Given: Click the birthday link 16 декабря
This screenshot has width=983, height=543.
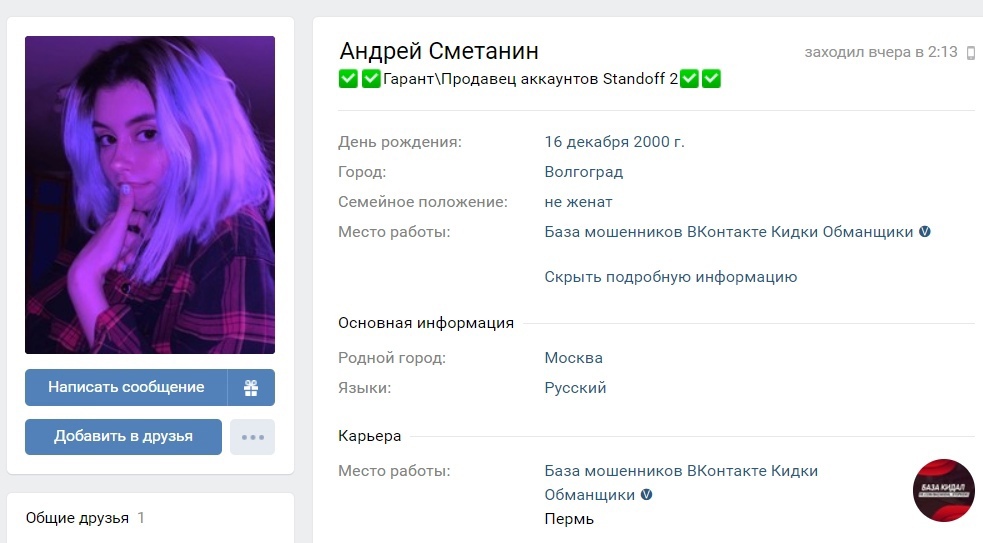Looking at the screenshot, I should (587, 142).
